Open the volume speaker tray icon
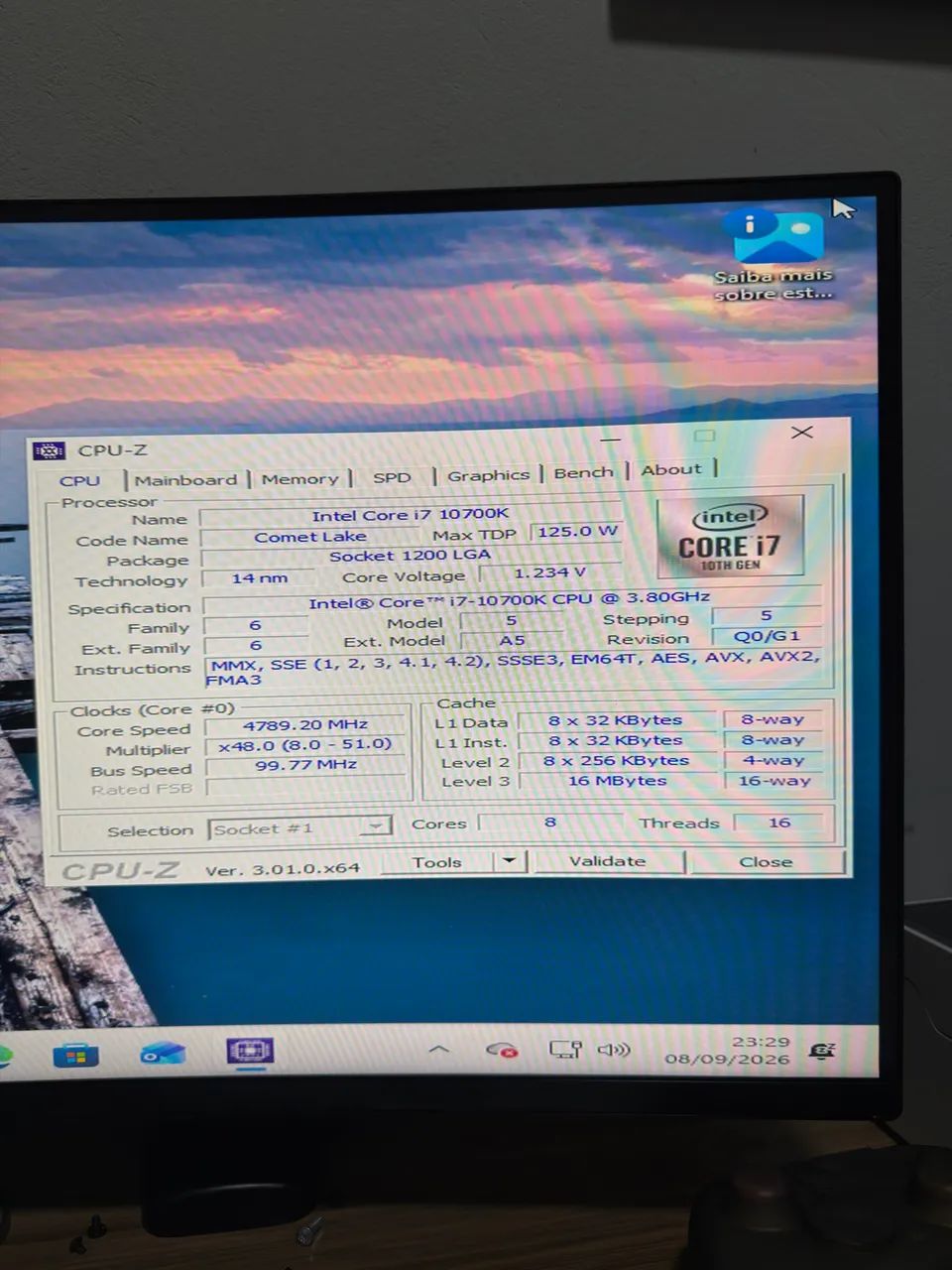952x1270 pixels. coord(614,1049)
